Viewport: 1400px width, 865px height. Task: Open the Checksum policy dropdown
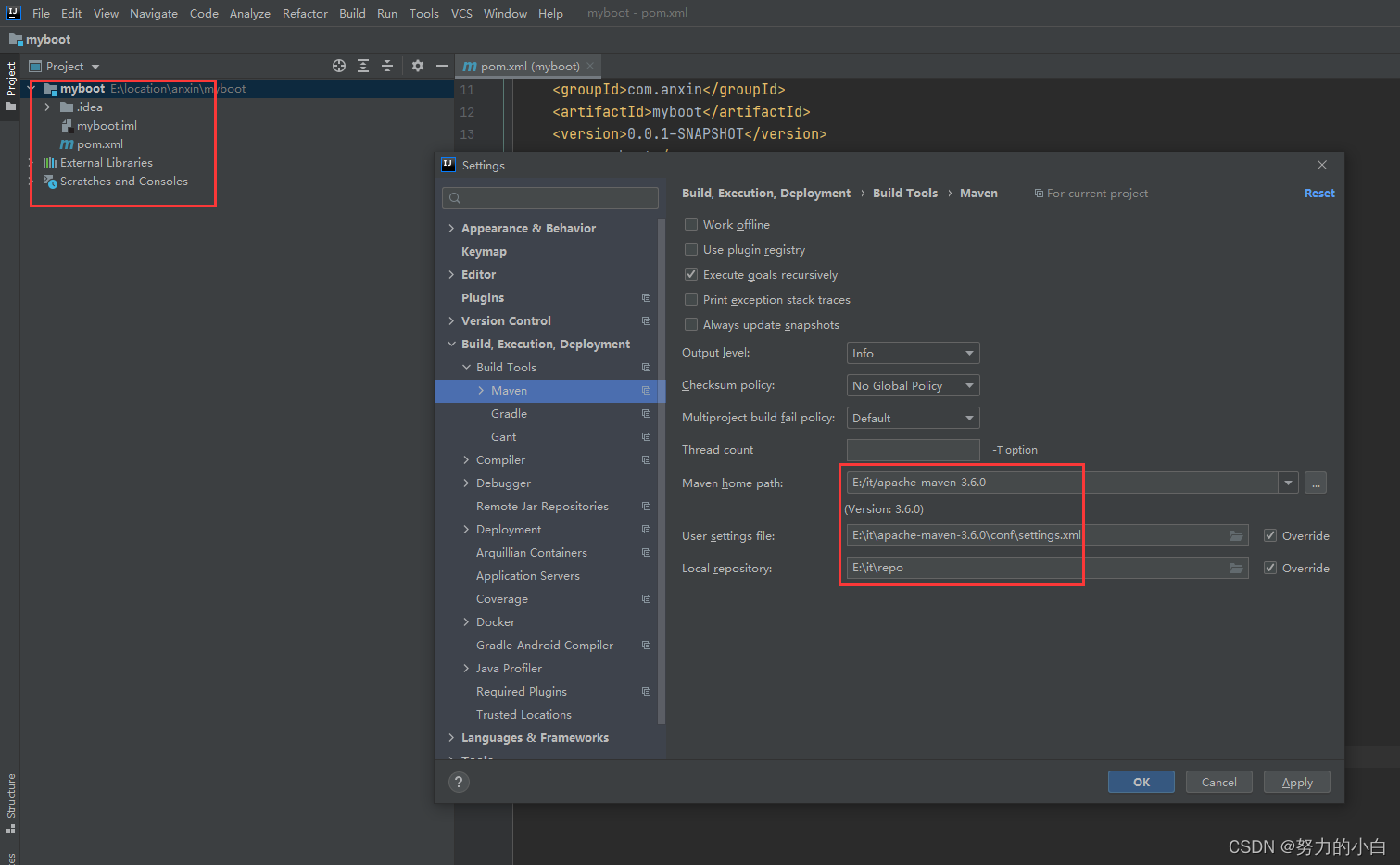913,385
